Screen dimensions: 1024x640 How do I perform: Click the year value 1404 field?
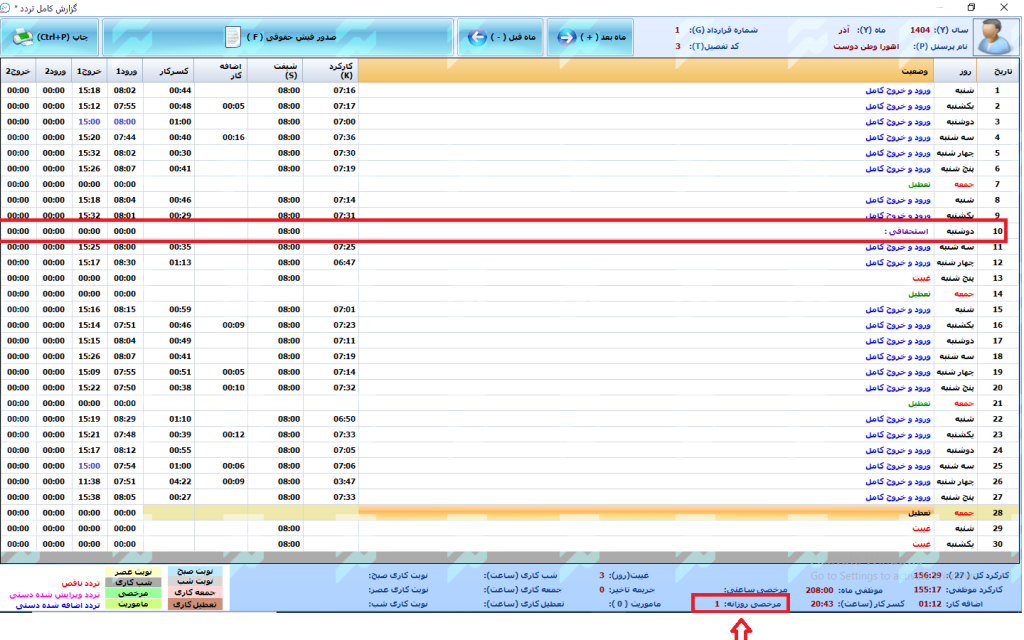coord(921,30)
